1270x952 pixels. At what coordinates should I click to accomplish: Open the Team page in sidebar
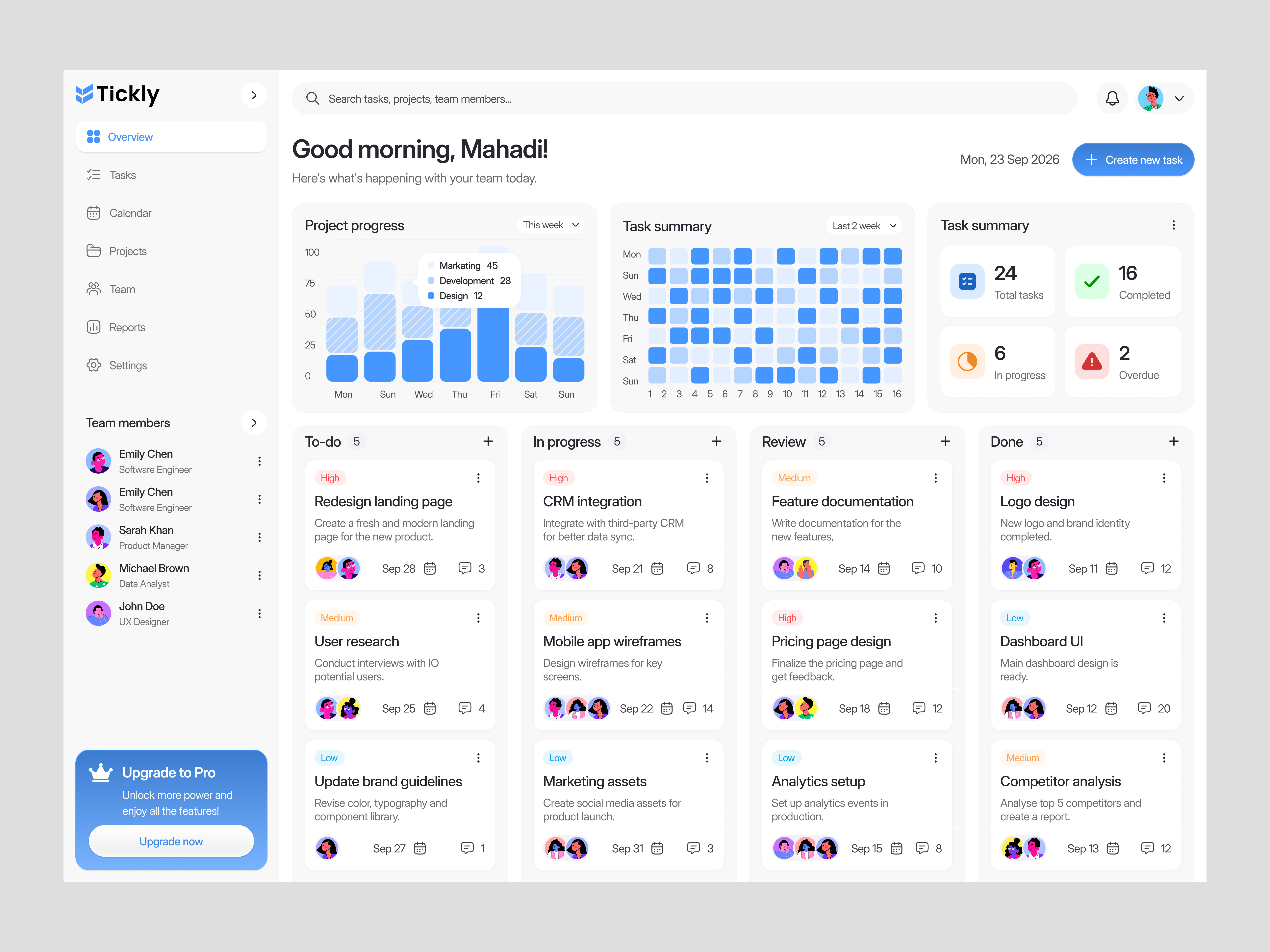171,289
